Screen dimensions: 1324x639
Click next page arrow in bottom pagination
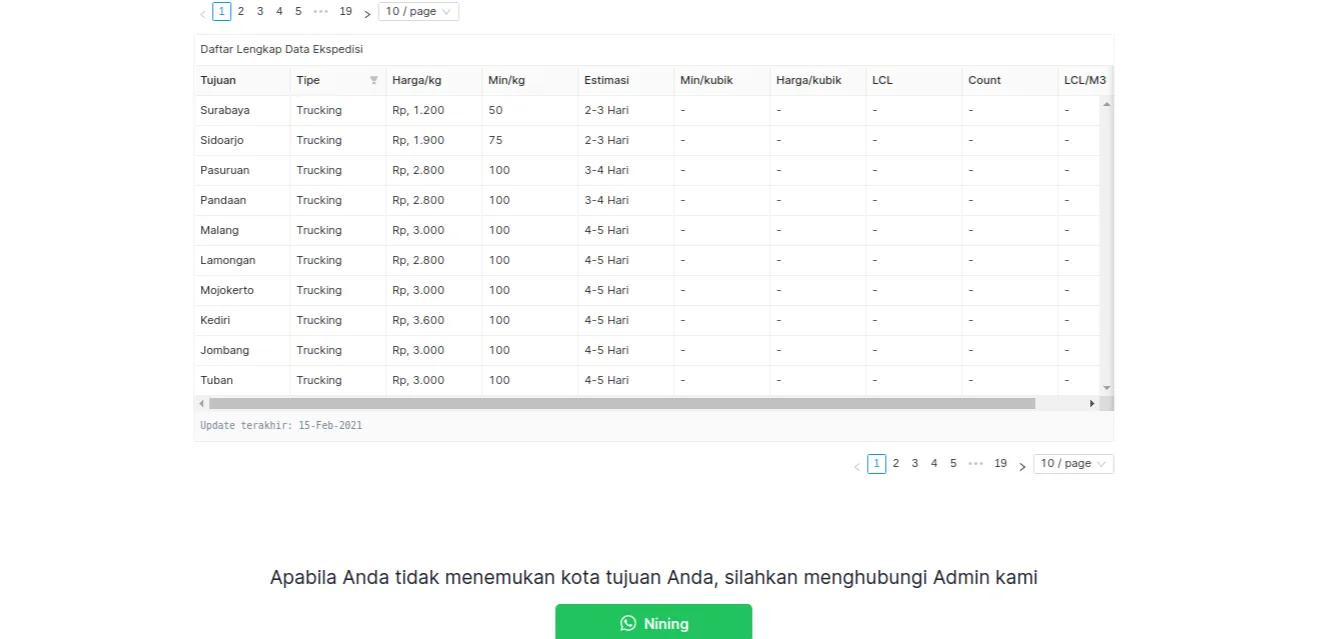1022,466
